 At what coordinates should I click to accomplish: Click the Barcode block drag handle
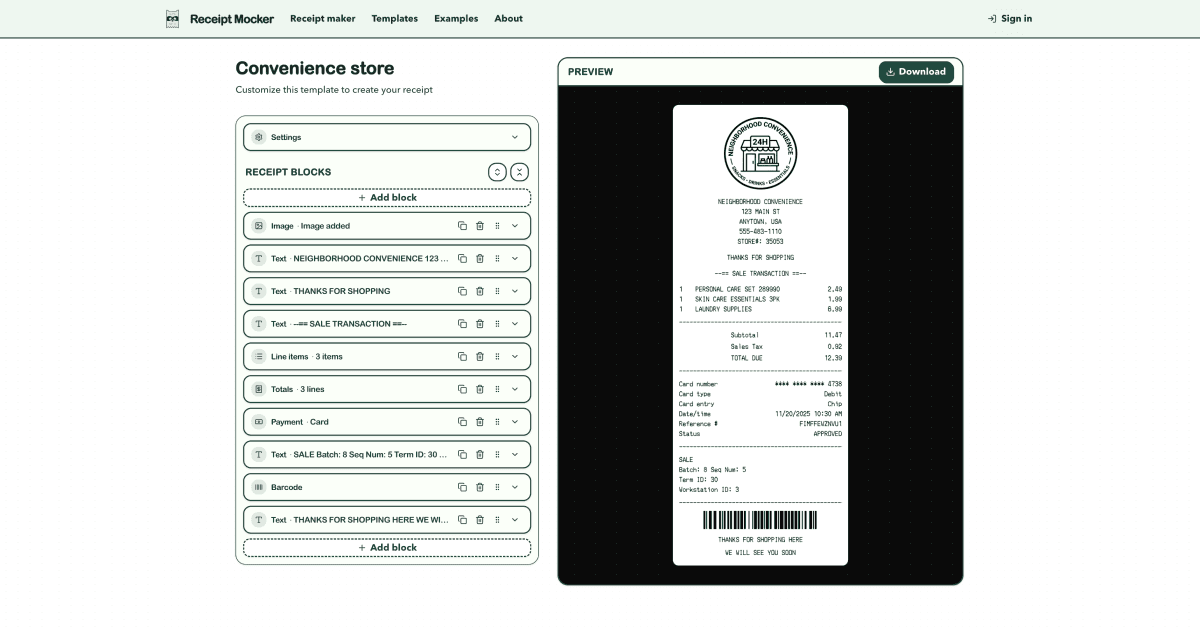tap(497, 487)
